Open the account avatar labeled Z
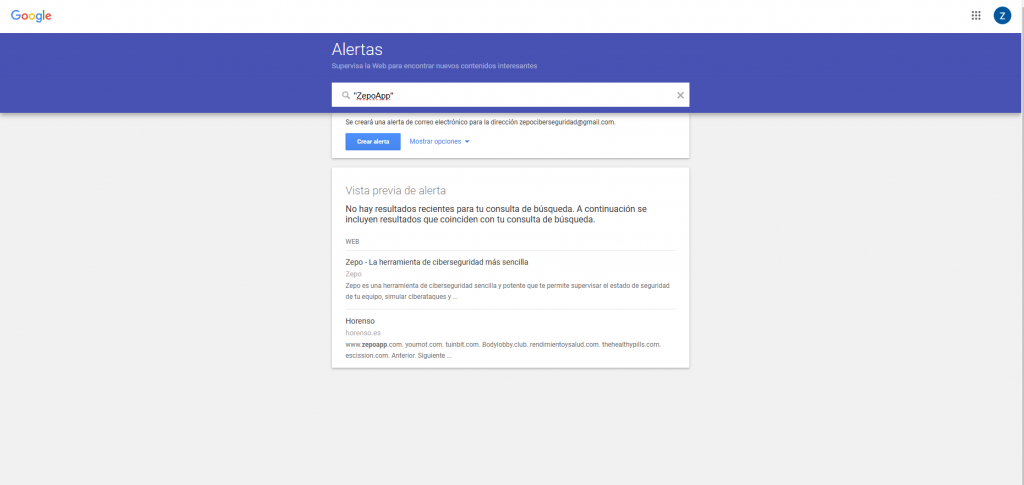 tap(1002, 15)
